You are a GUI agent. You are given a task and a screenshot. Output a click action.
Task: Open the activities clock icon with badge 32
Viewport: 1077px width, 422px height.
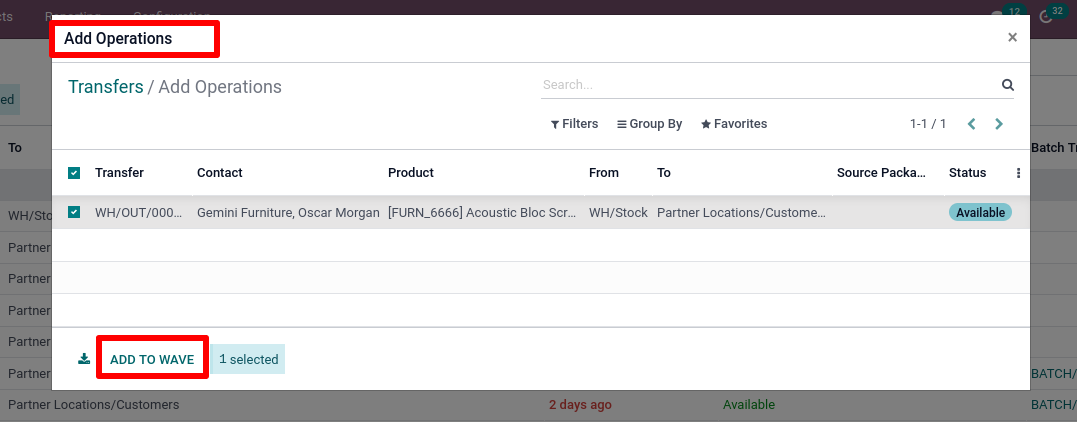(x=1047, y=15)
